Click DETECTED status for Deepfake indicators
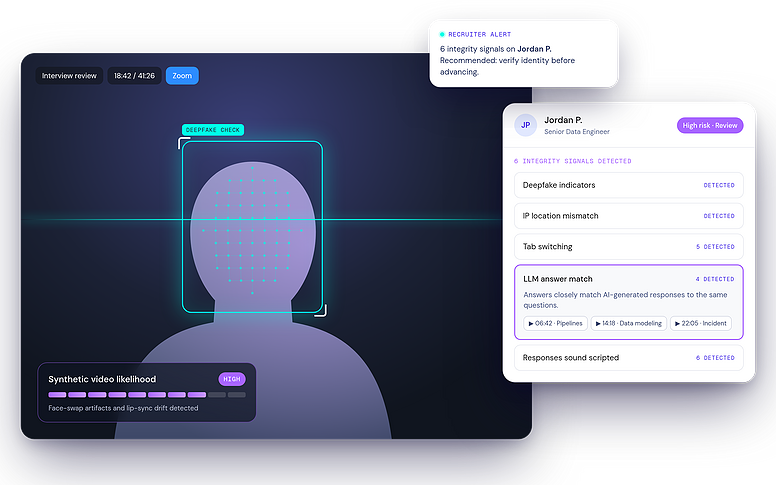 coord(719,185)
